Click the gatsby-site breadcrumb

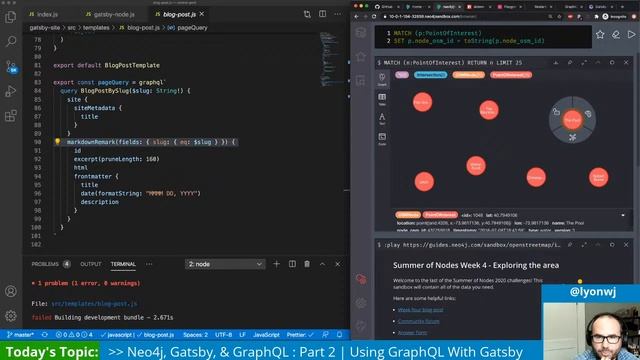pyautogui.click(x=44, y=28)
